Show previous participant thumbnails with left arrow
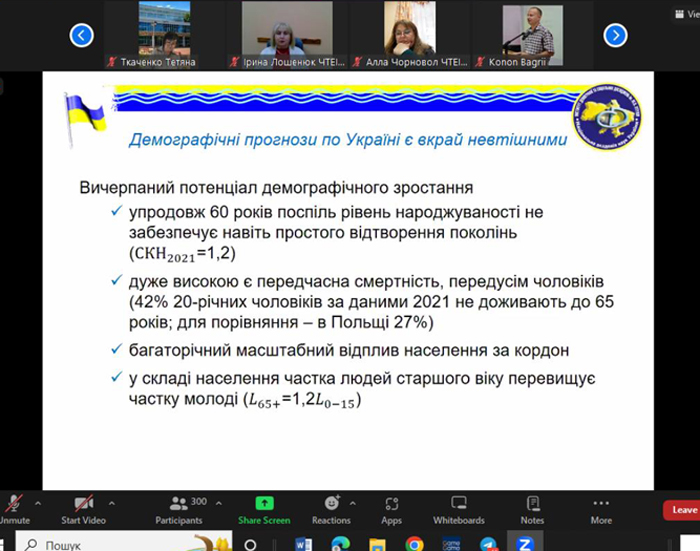Screen dimensions: 700x551 tap(82, 35)
